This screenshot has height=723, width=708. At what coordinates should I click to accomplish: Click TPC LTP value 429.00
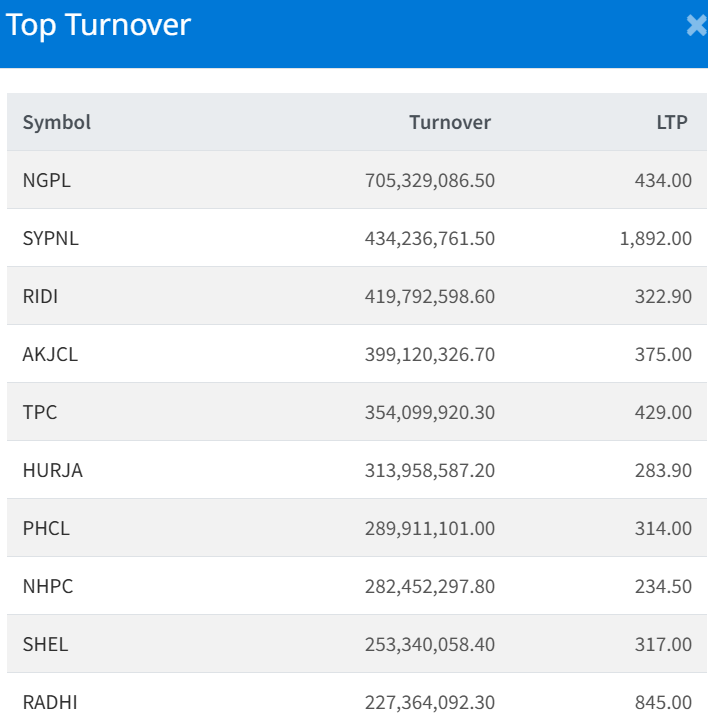point(663,412)
